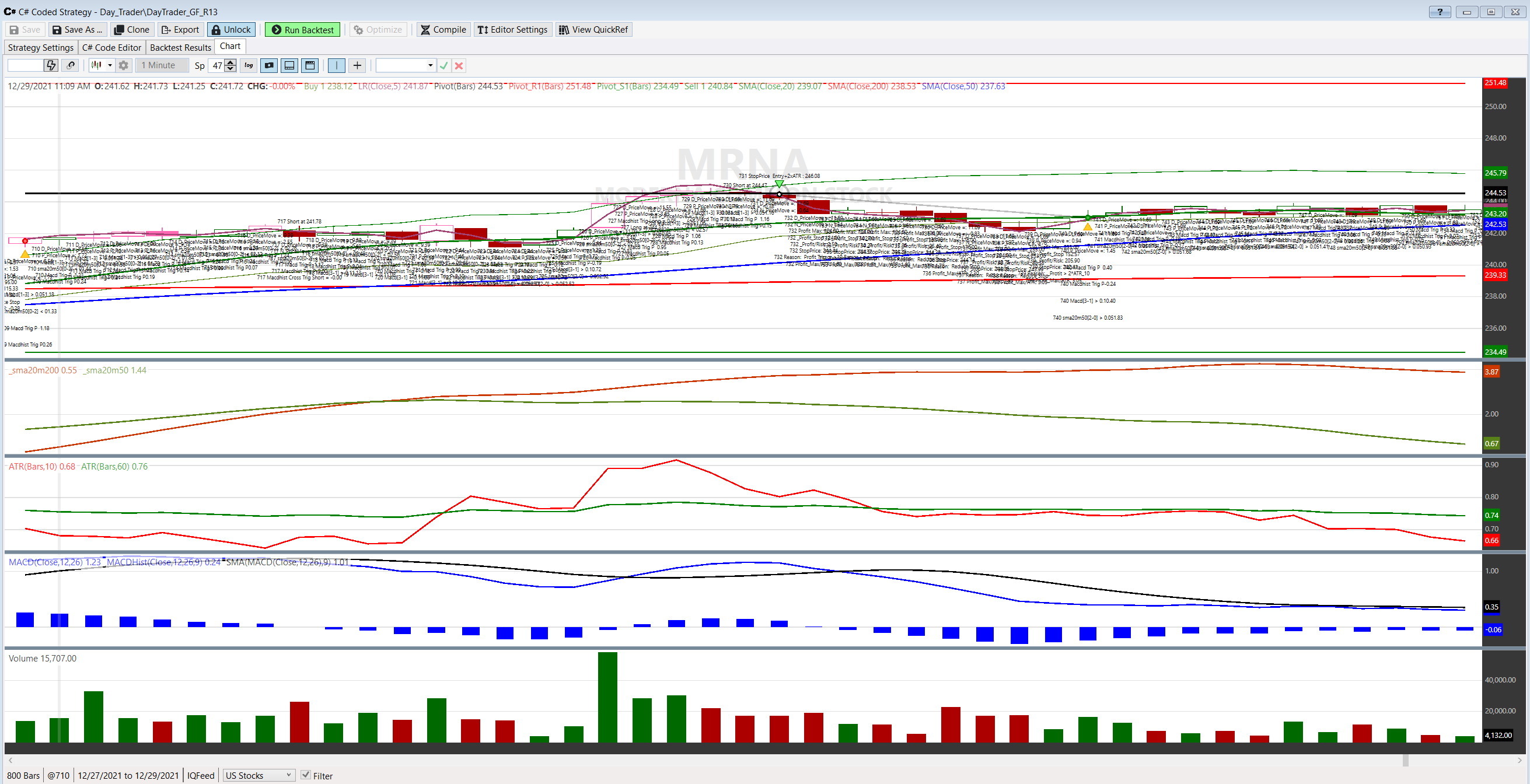Open the US Stocks market dropdown
This screenshot has height=784, width=1530.
click(259, 775)
